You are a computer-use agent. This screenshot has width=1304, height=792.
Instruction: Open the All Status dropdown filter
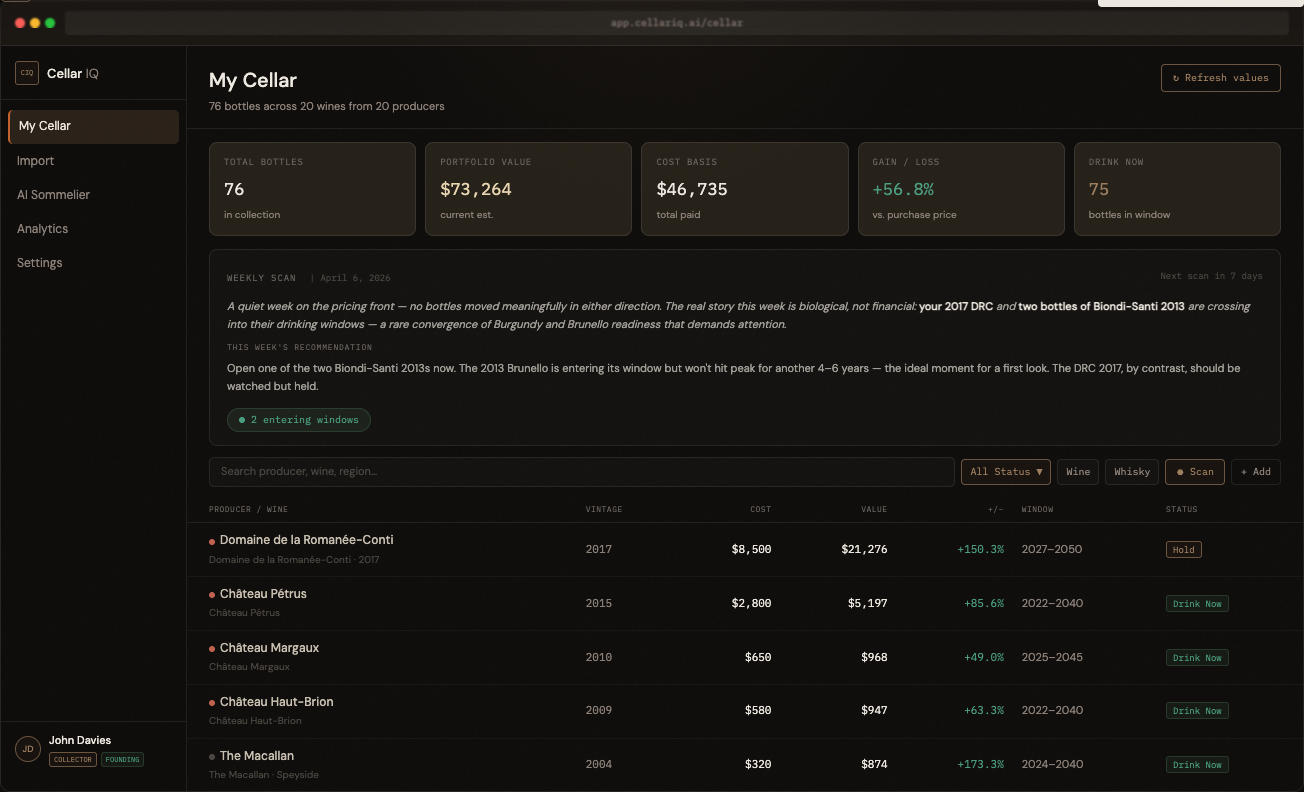pos(1006,472)
